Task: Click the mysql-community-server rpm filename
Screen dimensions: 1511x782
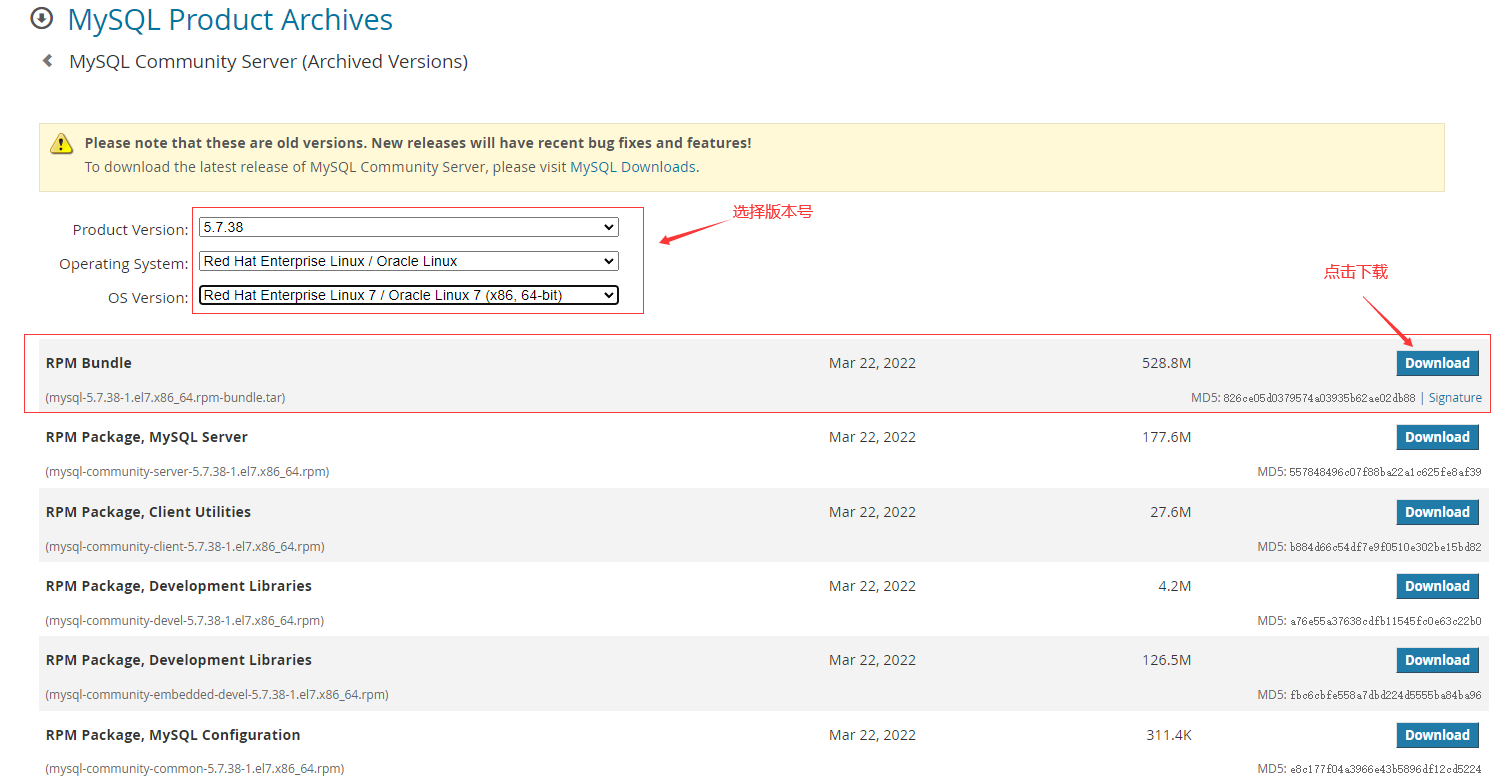Action: [187, 472]
